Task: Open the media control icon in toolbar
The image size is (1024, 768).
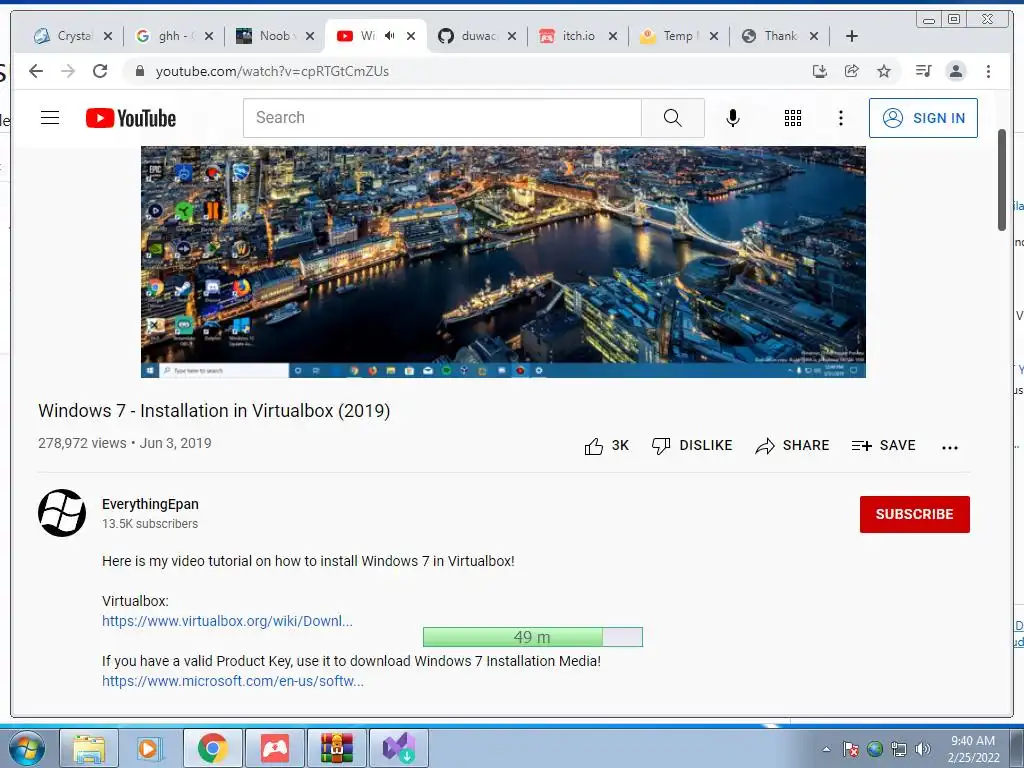Action: pyautogui.click(x=923, y=71)
